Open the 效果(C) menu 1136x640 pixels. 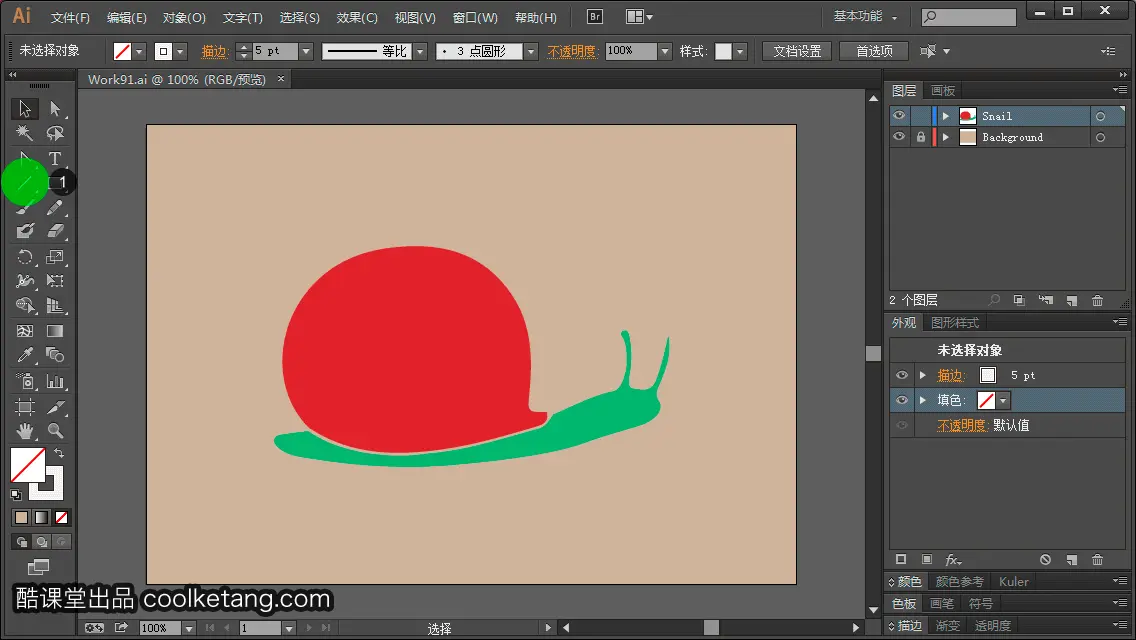[357, 17]
